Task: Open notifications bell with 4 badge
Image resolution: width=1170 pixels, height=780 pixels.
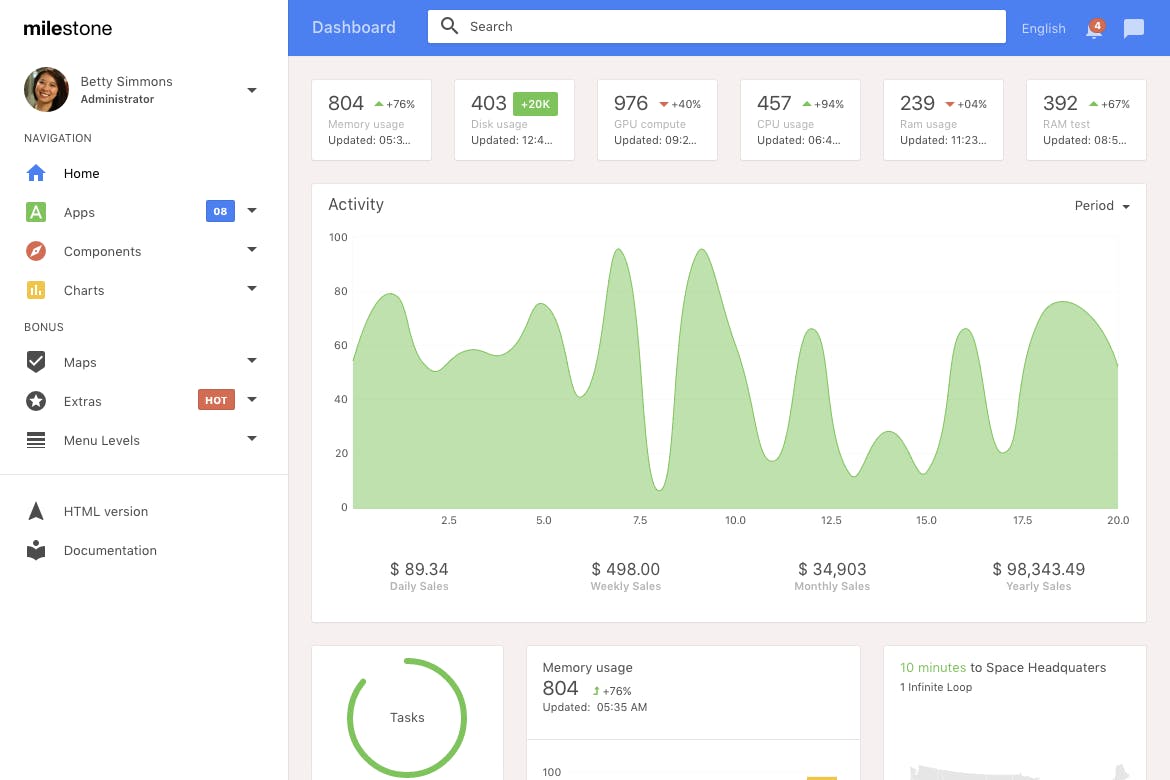Action: [1095, 28]
